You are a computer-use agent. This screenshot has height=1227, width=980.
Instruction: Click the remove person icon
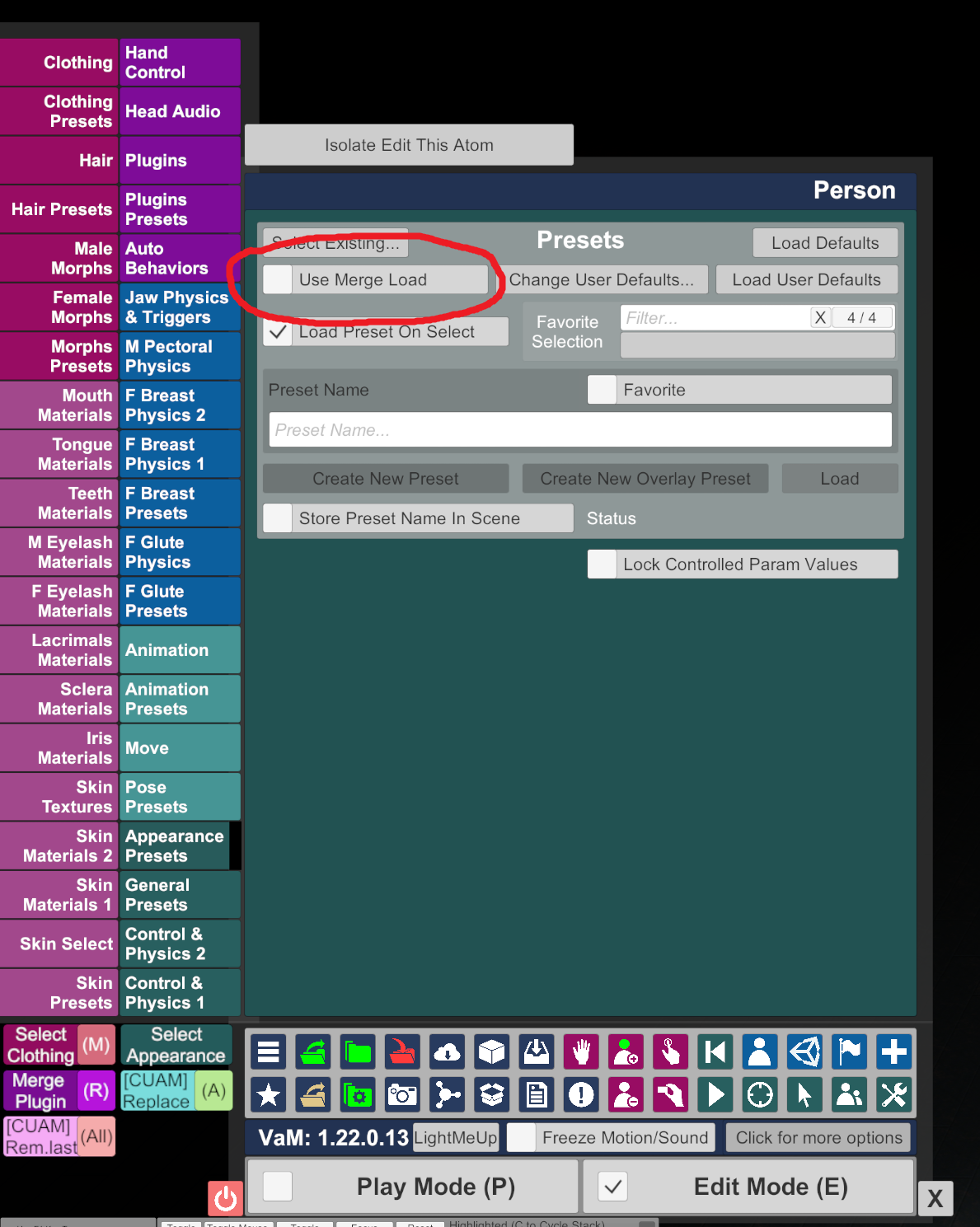click(x=626, y=1094)
